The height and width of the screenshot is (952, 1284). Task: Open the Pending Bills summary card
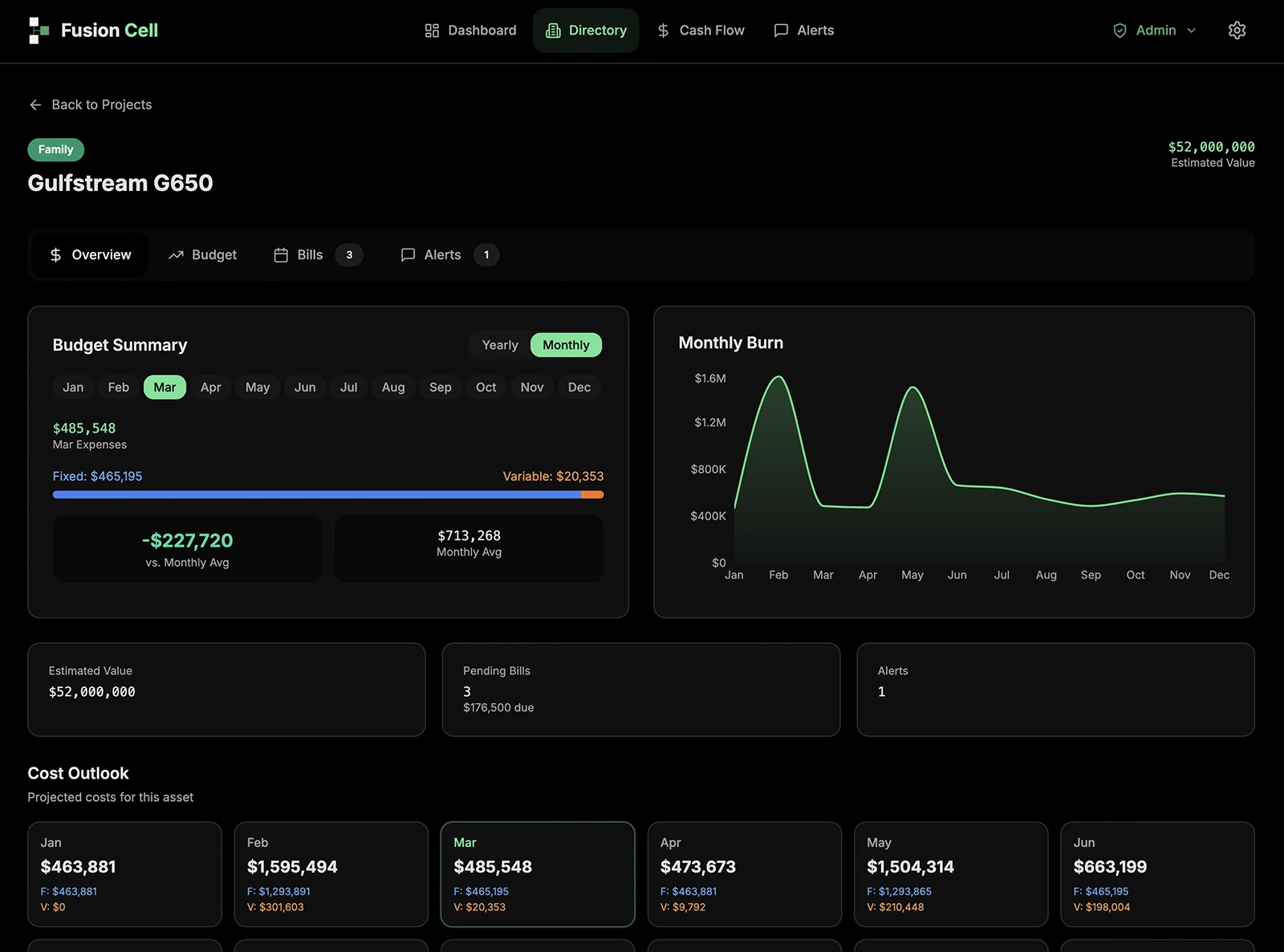tap(640, 690)
